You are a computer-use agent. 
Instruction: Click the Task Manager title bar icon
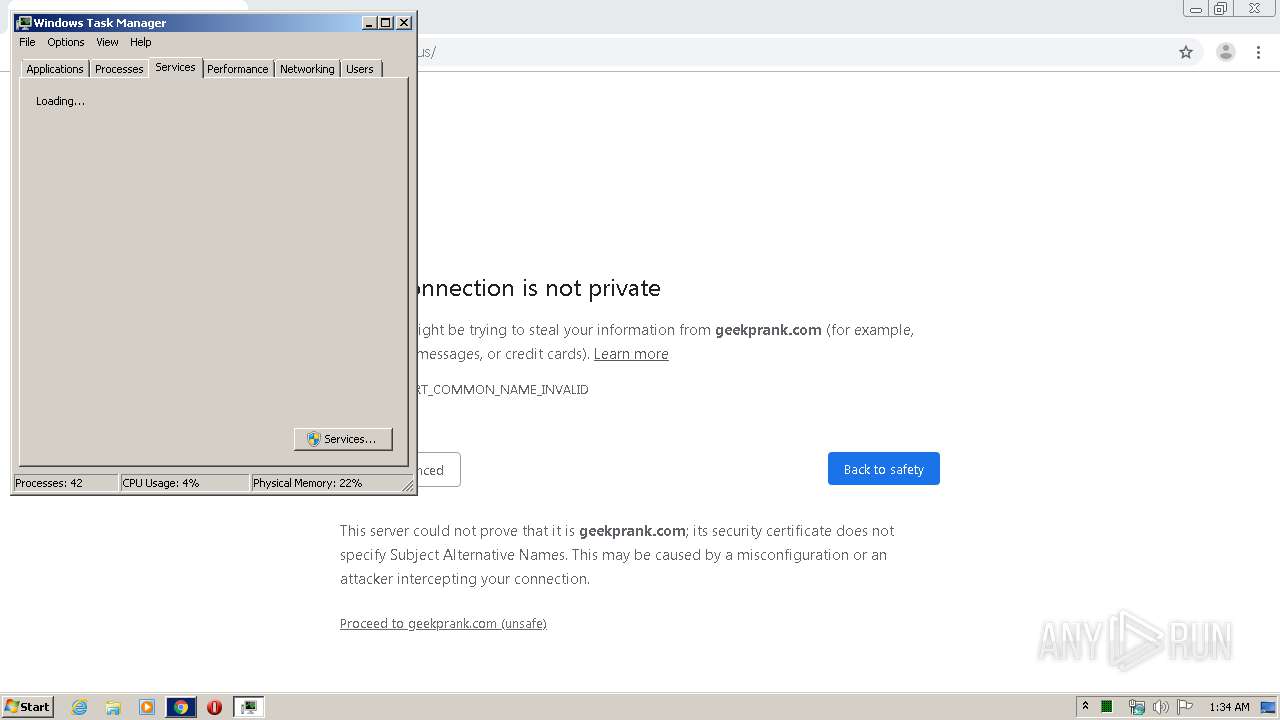(24, 22)
